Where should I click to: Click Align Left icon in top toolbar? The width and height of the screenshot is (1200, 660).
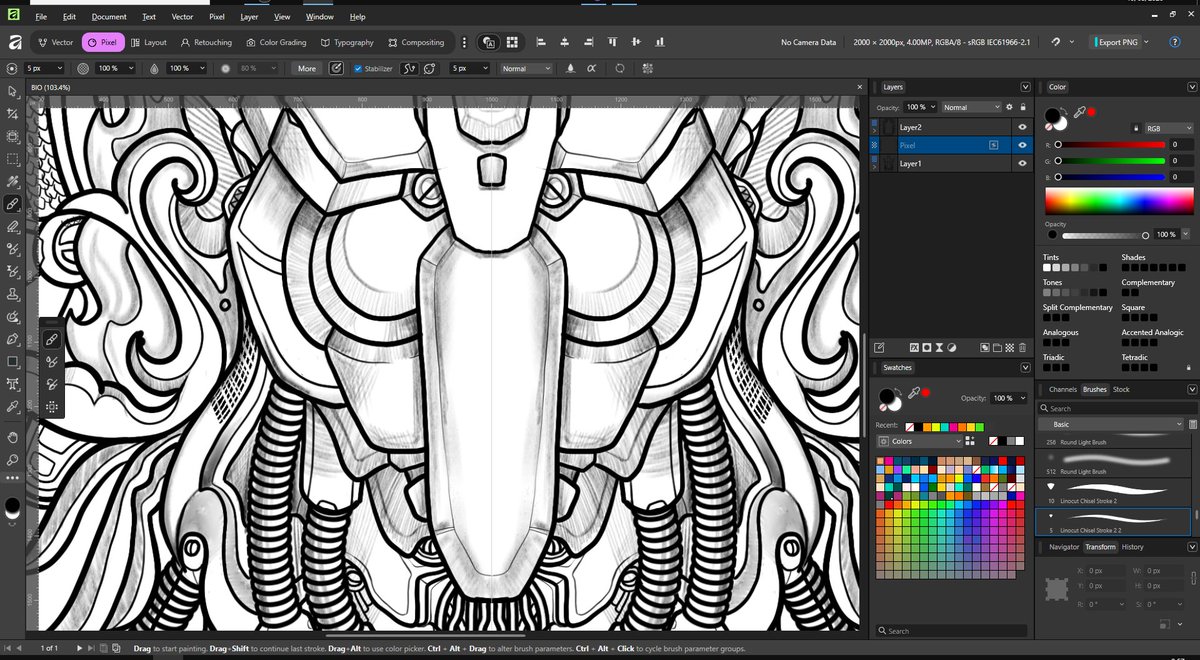tap(542, 42)
